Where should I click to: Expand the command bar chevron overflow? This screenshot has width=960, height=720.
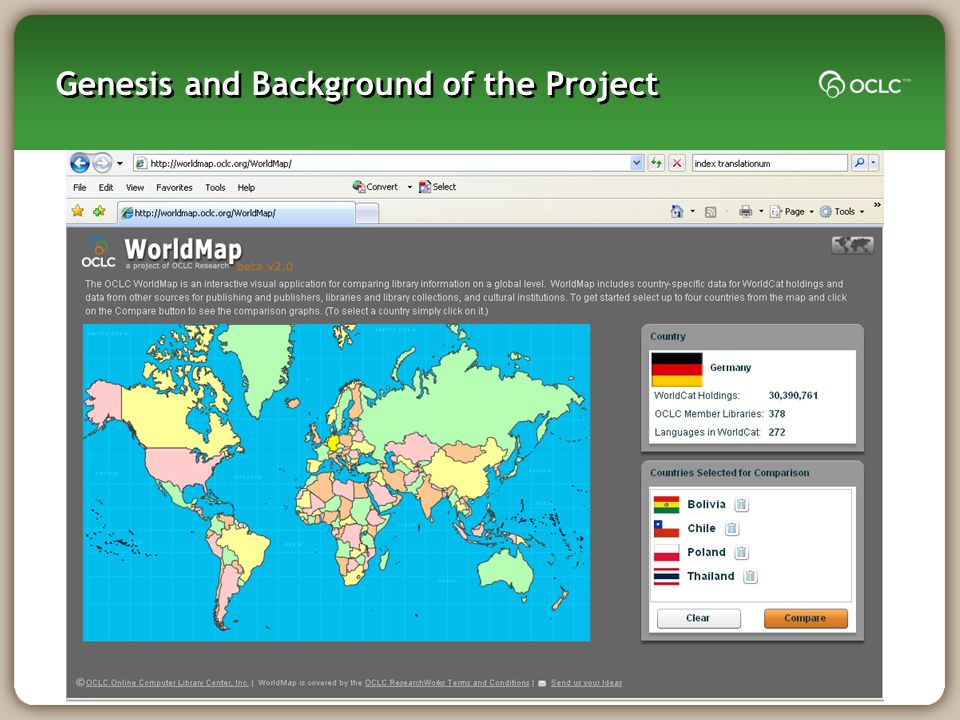coord(877,205)
